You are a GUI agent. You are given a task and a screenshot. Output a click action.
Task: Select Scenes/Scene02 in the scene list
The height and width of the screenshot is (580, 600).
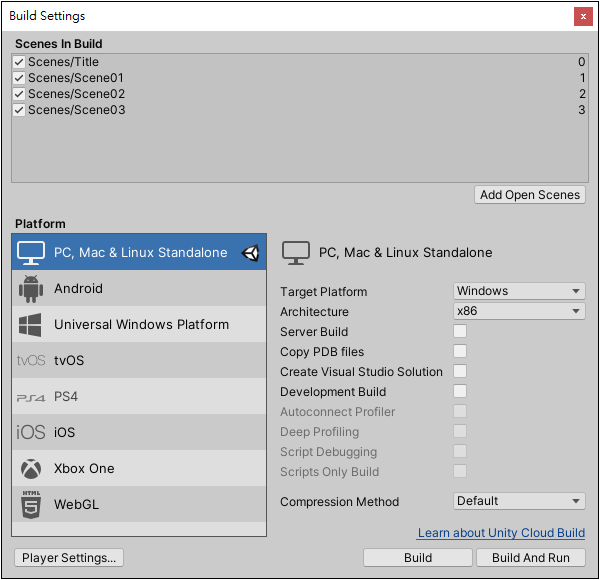[x=76, y=94]
